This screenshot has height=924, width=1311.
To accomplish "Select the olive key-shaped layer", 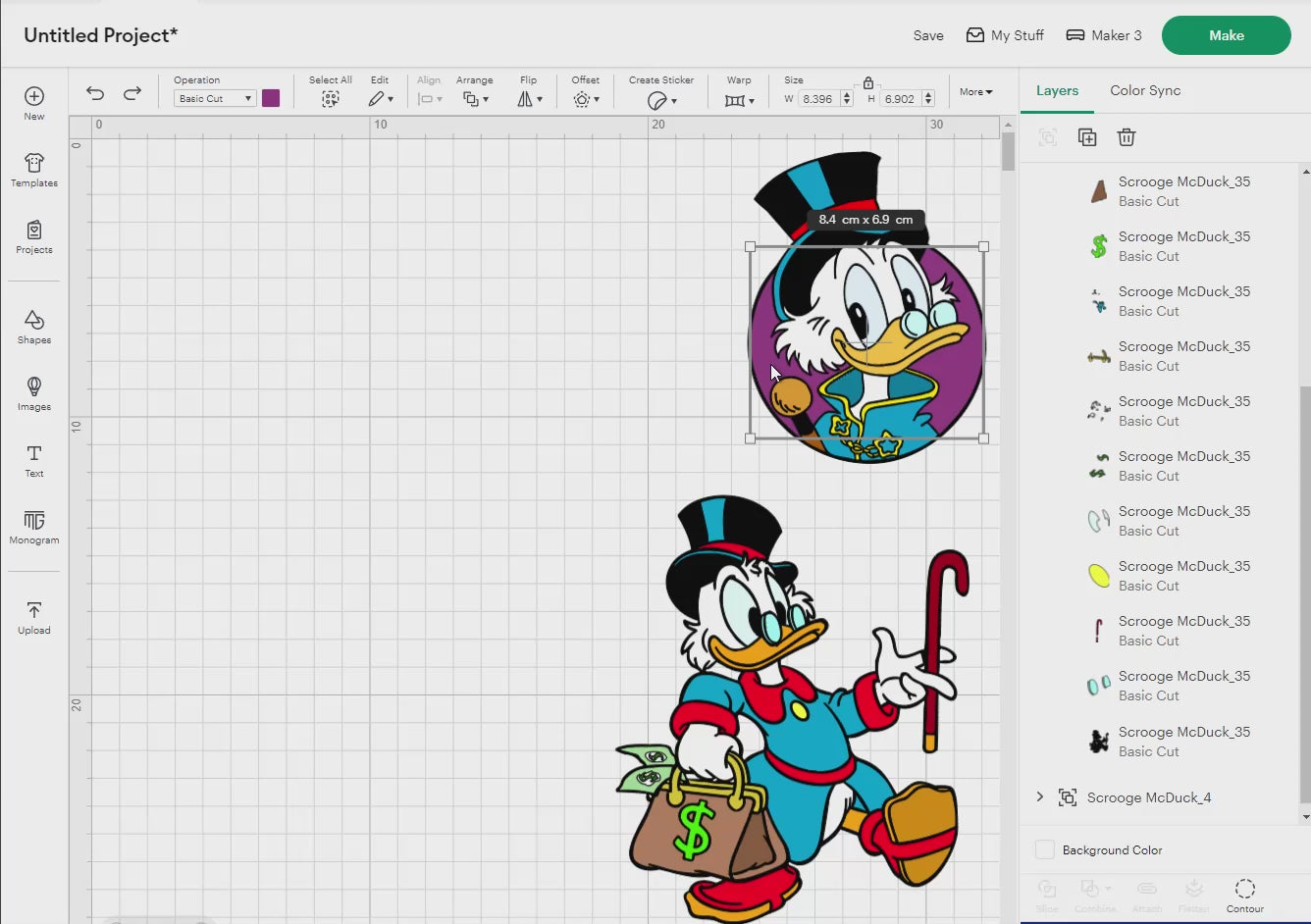I will (1099, 356).
